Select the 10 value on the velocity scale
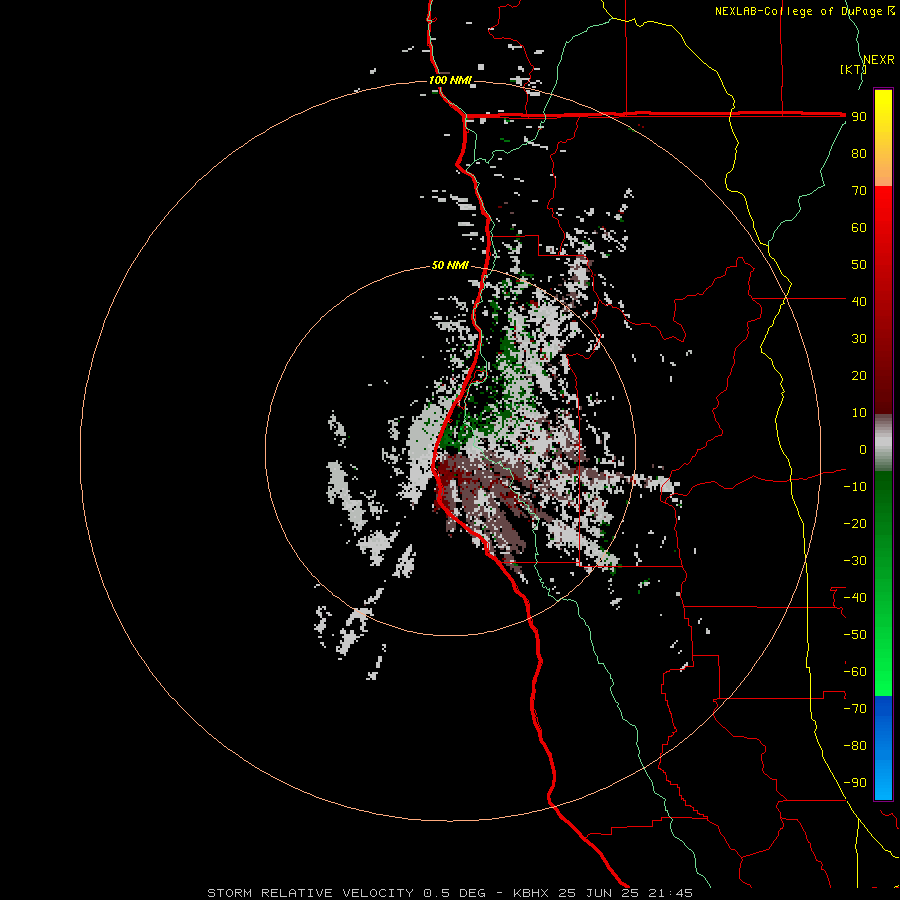 click(859, 413)
